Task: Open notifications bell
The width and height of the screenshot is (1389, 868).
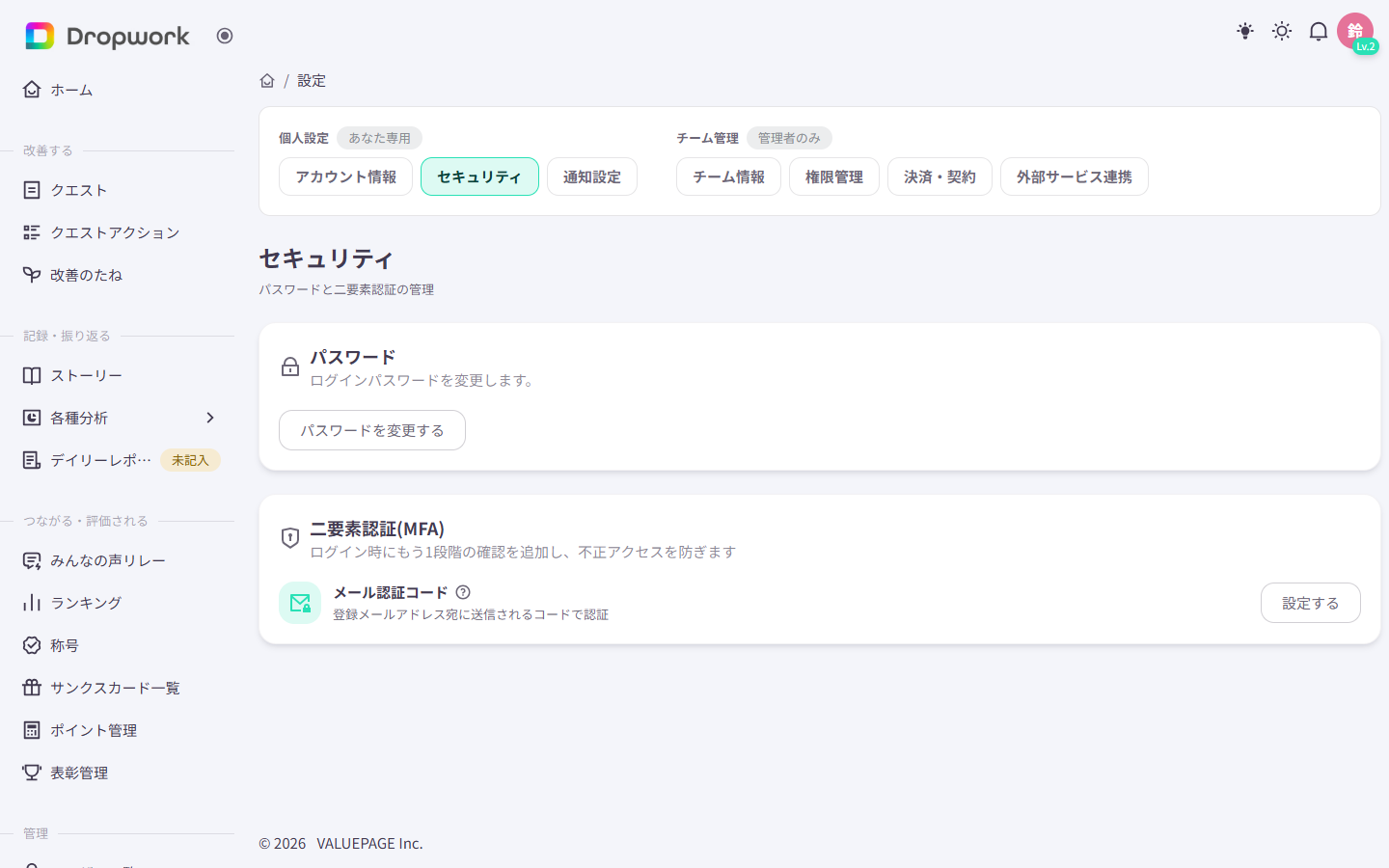Action: click(1319, 31)
